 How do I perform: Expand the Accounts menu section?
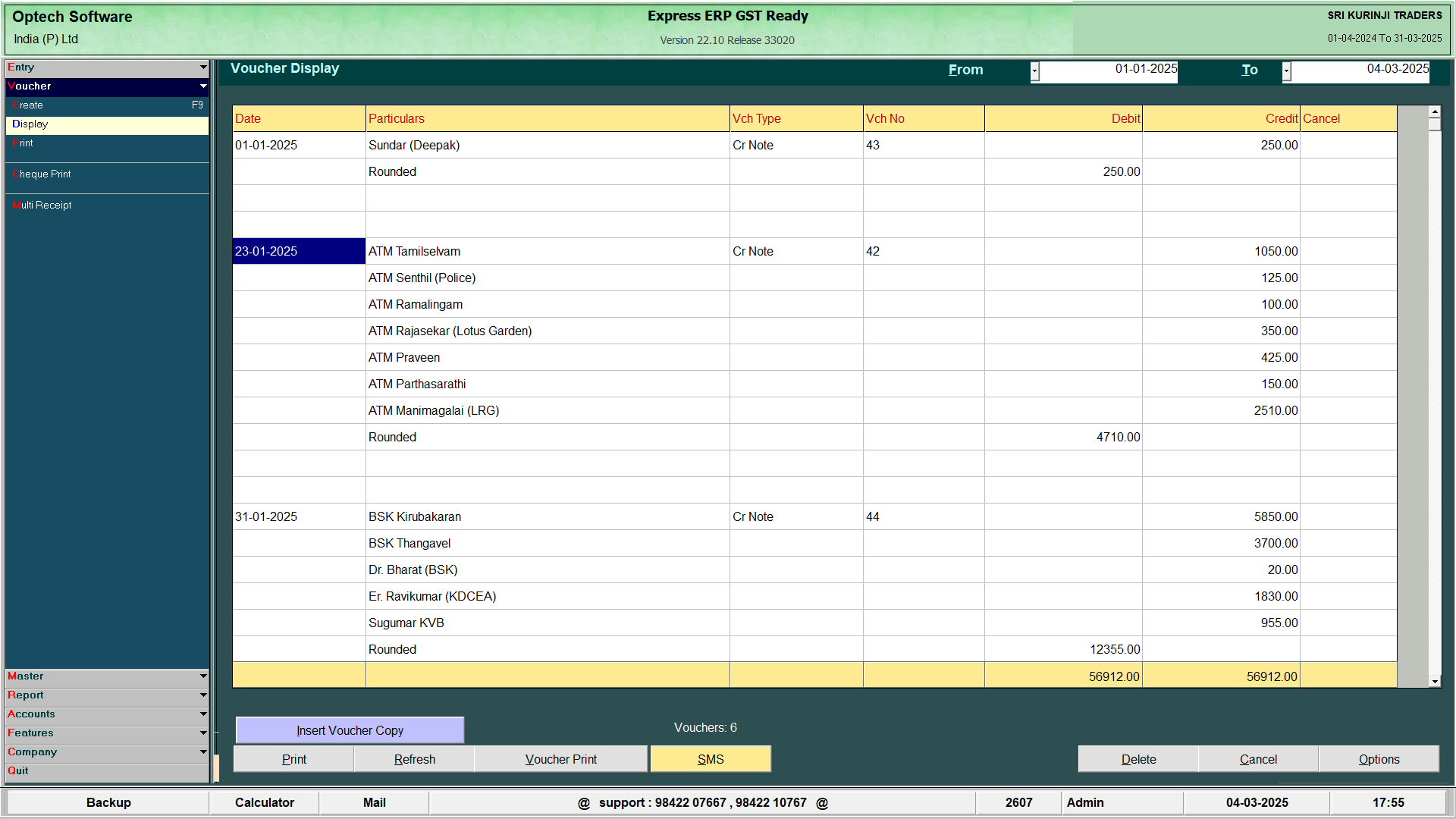tap(106, 714)
